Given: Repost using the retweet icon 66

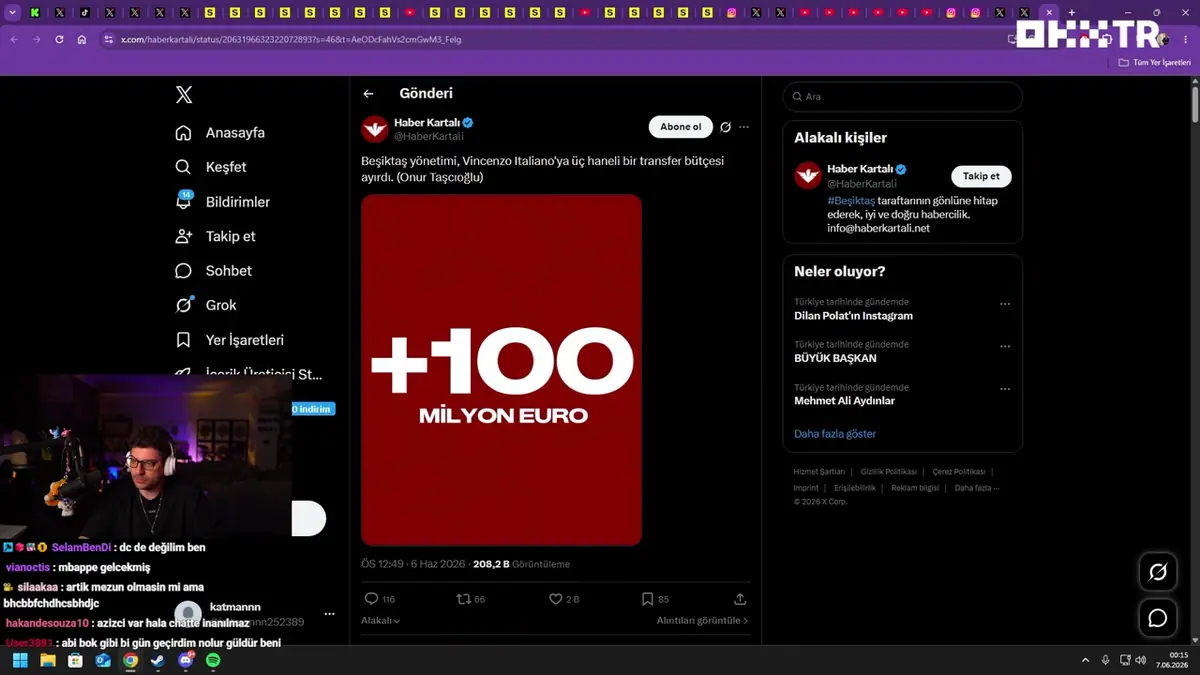Looking at the screenshot, I should point(470,599).
